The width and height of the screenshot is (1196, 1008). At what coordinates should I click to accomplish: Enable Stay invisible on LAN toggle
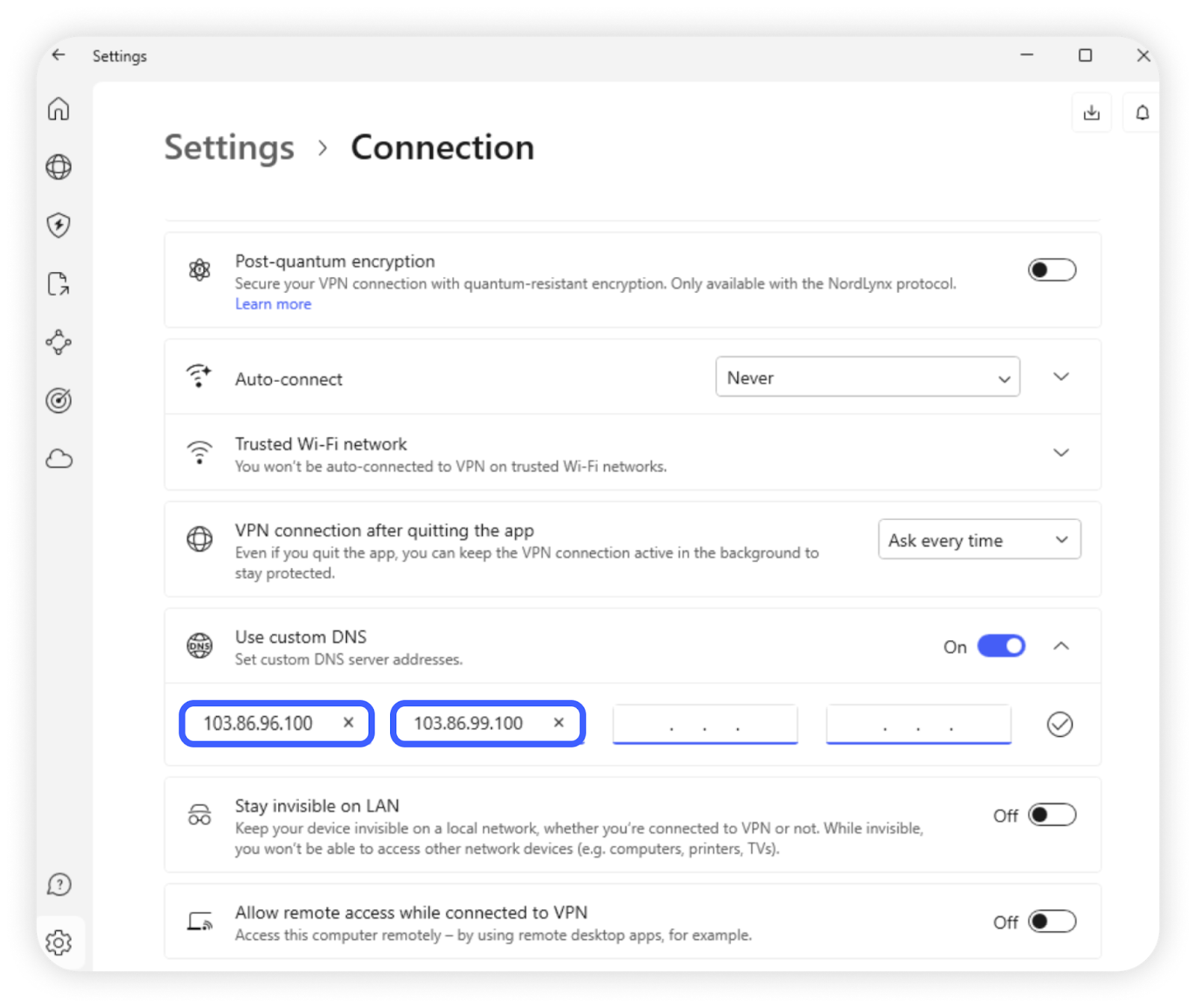(1051, 814)
